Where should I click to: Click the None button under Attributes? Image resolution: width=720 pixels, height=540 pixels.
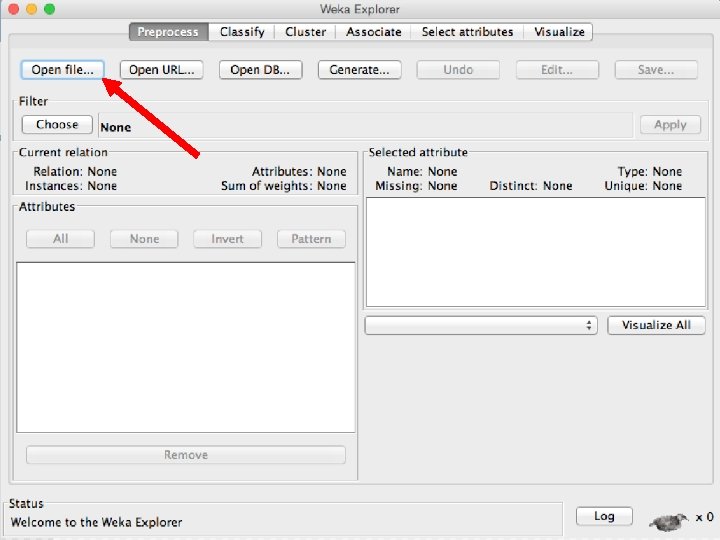(144, 239)
